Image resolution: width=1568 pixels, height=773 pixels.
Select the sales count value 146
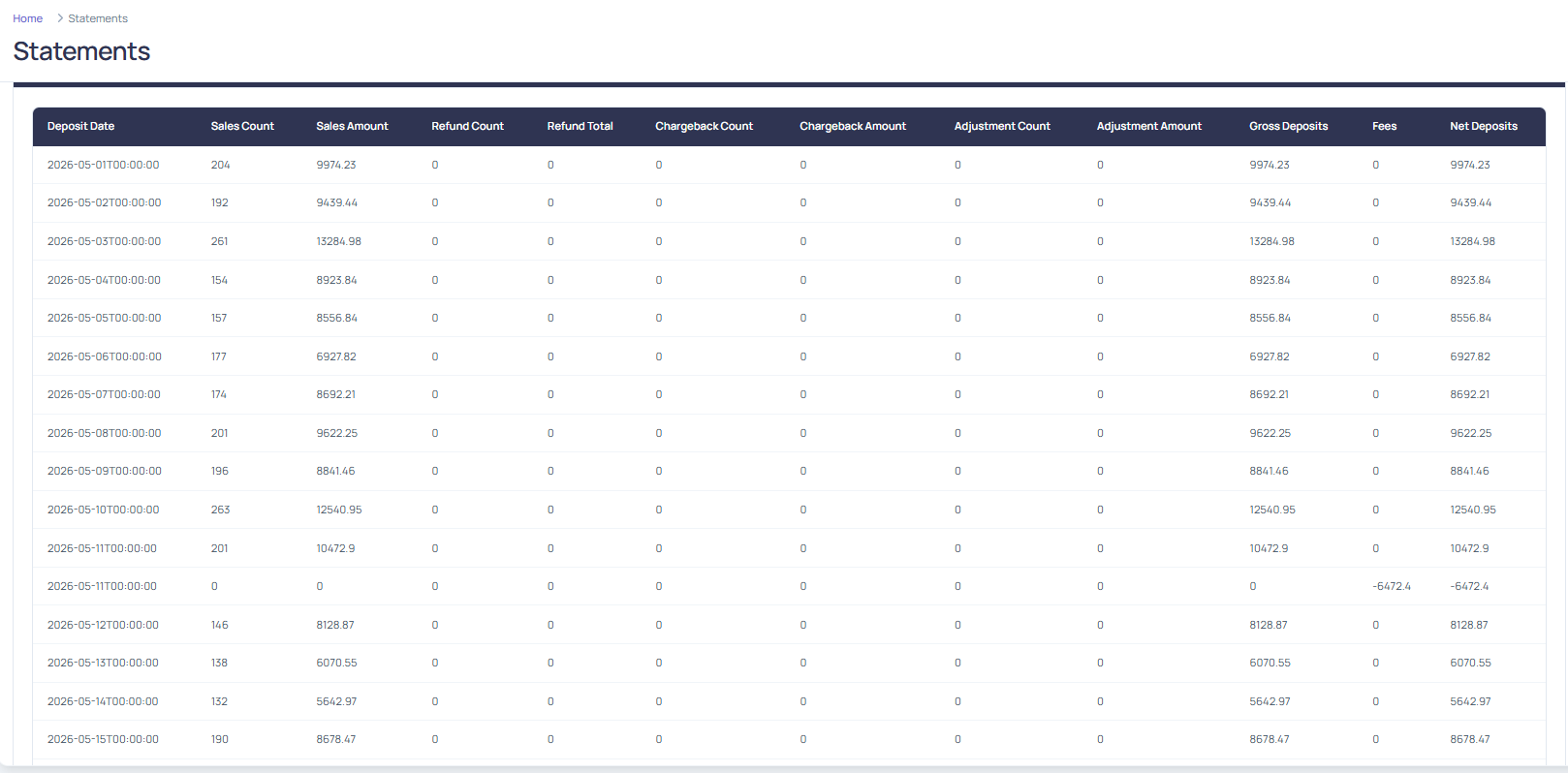coord(220,625)
